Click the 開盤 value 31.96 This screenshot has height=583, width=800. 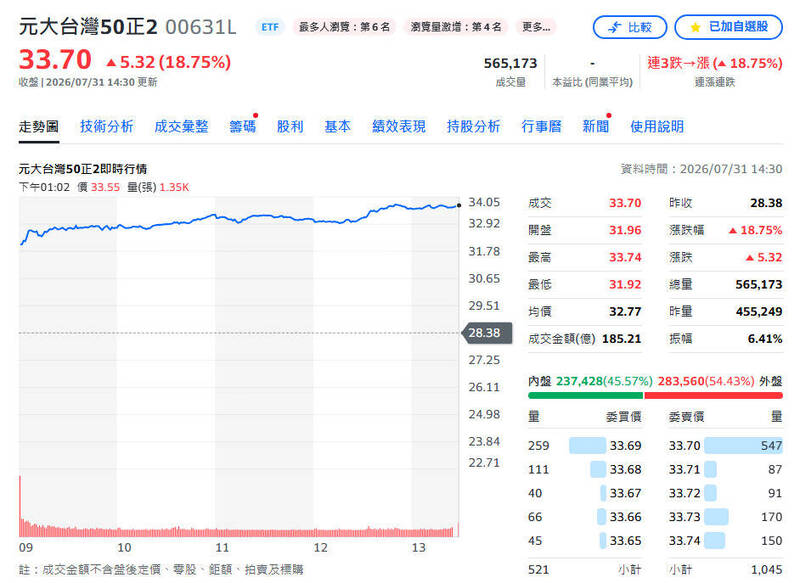pos(625,230)
